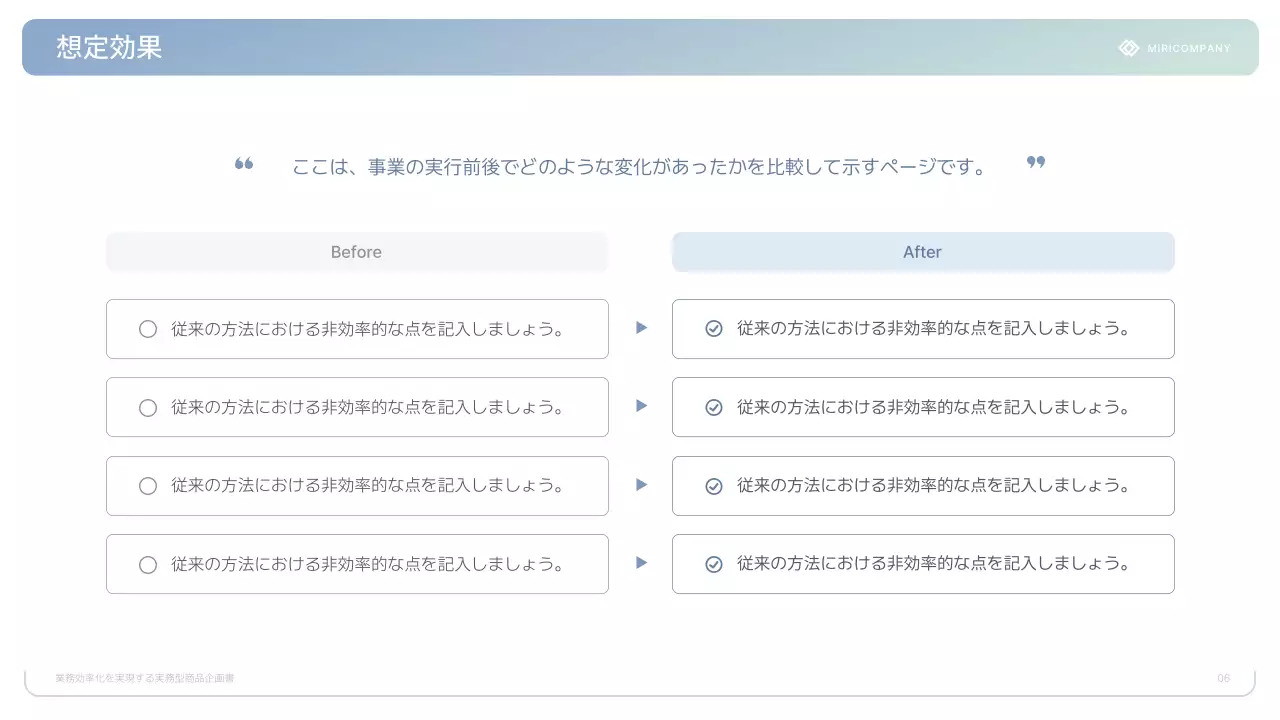
Task: Select the radio circle in the third Before row
Action: click(x=147, y=485)
